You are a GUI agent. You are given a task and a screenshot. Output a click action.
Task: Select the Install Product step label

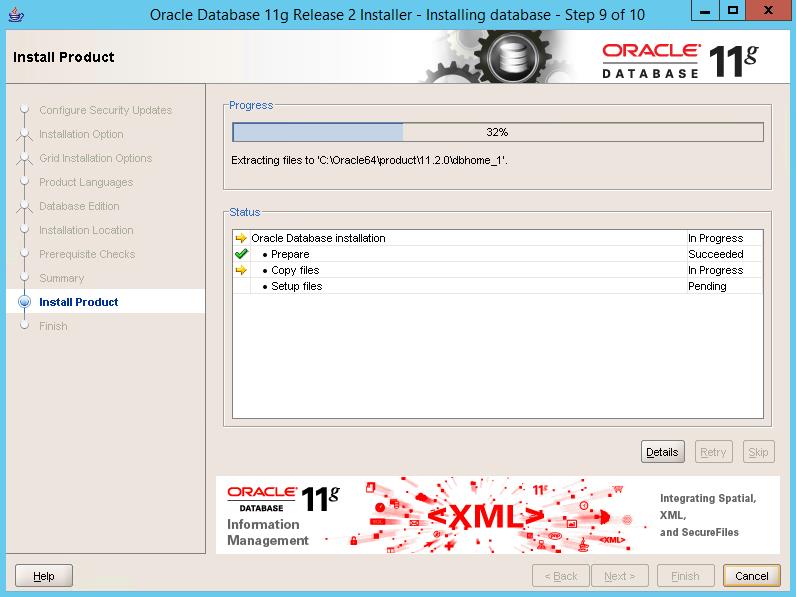click(x=79, y=302)
